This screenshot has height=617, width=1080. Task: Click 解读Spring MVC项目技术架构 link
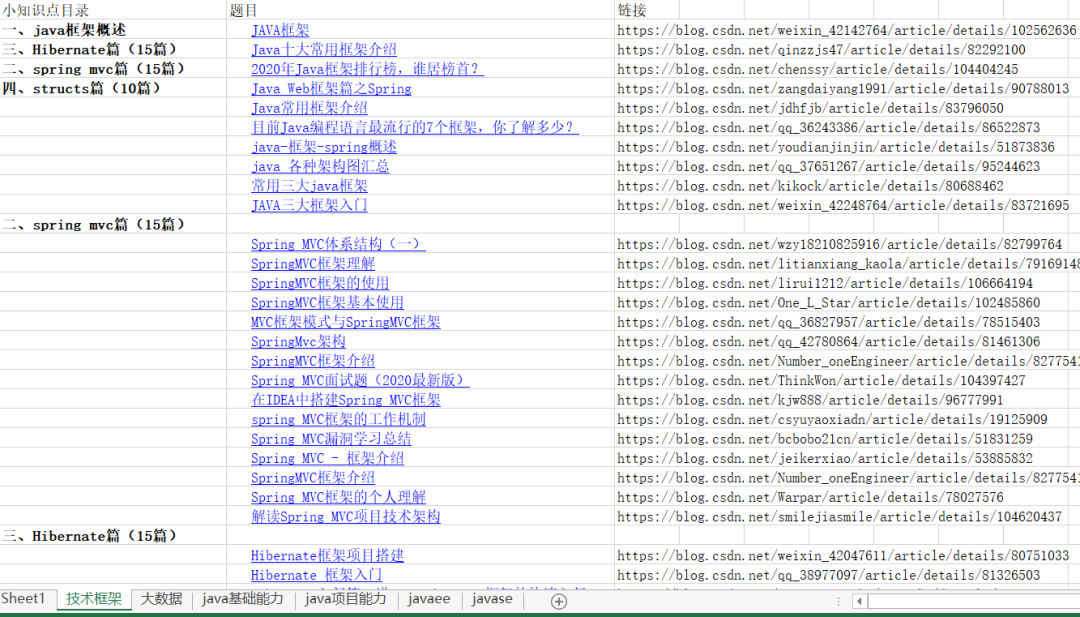(x=346, y=516)
